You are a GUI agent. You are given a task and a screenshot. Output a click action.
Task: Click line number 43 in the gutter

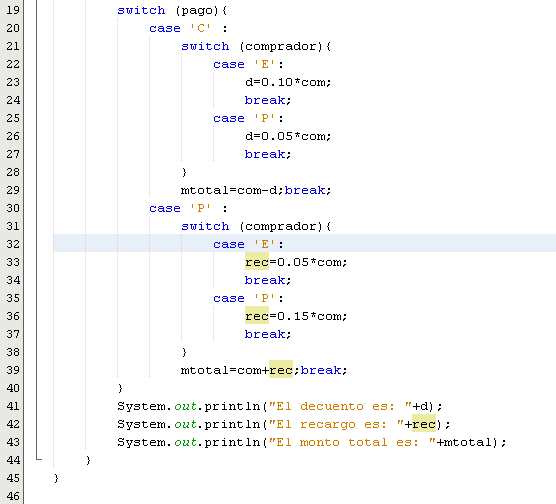[x=13, y=442]
